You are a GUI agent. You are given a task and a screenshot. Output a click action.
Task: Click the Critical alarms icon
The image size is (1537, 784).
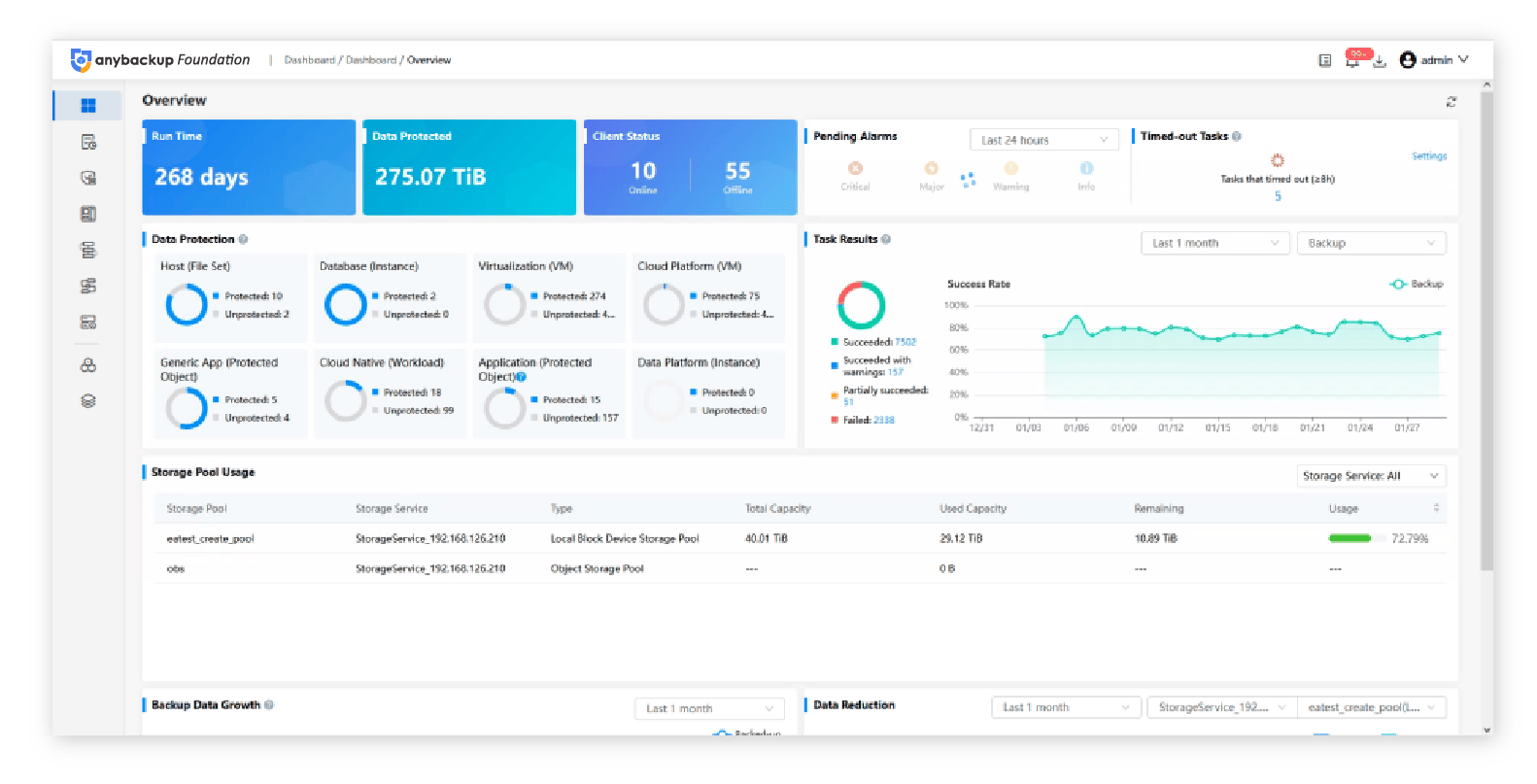855,168
